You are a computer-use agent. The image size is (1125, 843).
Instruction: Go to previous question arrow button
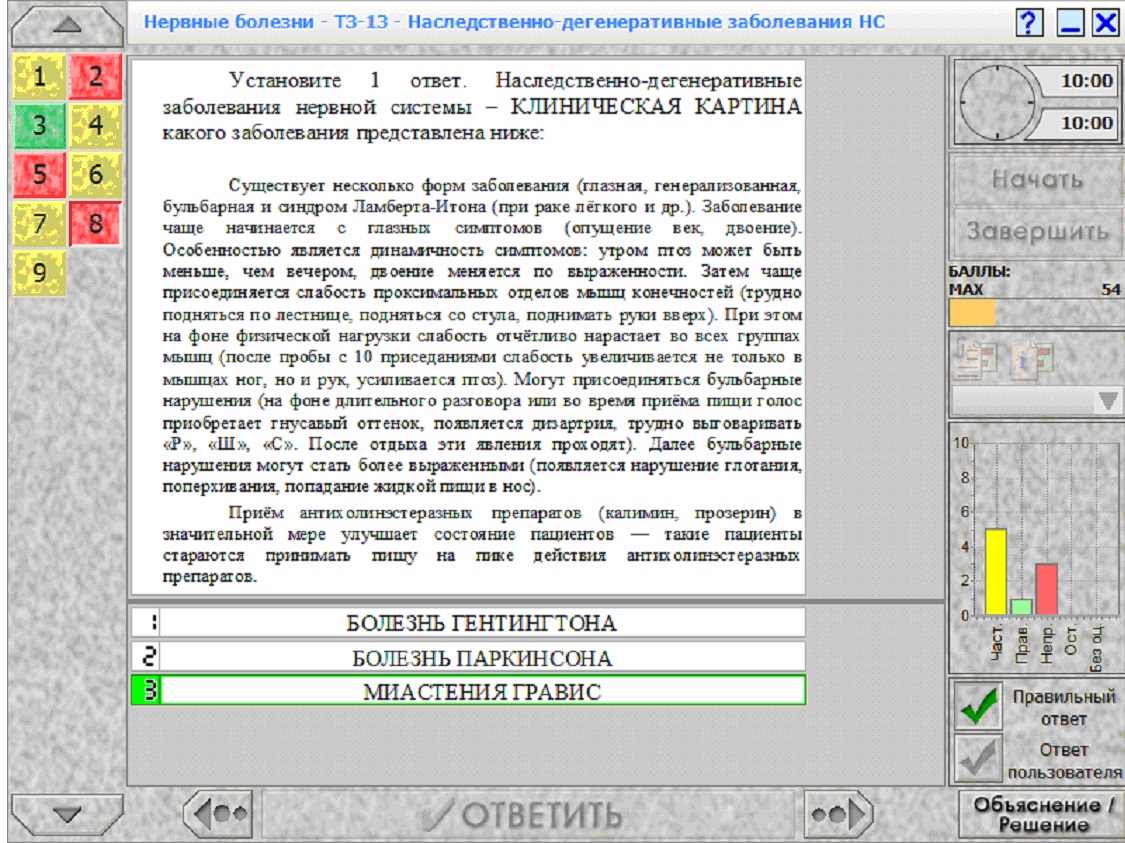tap(218, 814)
